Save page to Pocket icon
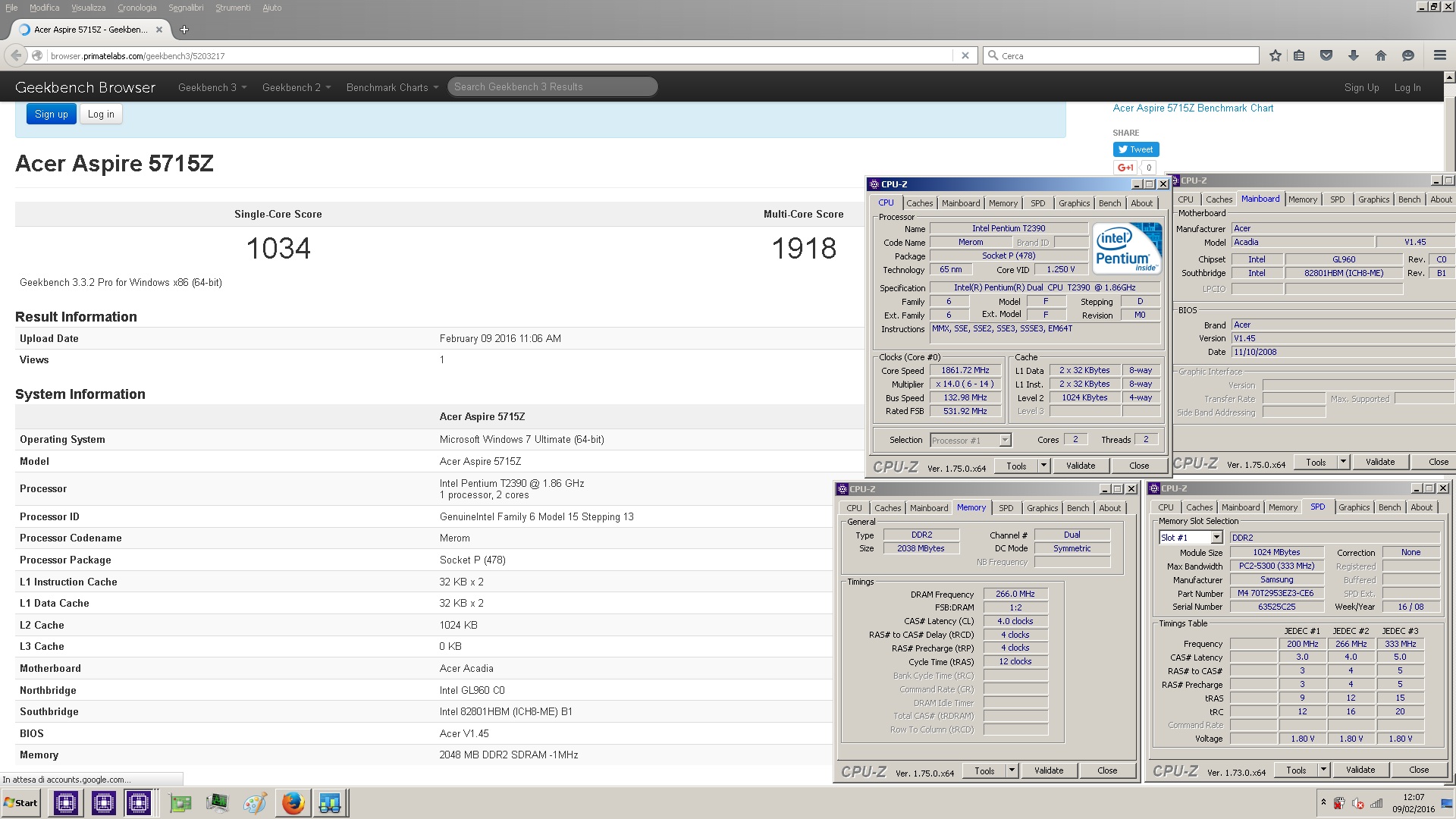The image size is (1456, 819). pyautogui.click(x=1326, y=55)
